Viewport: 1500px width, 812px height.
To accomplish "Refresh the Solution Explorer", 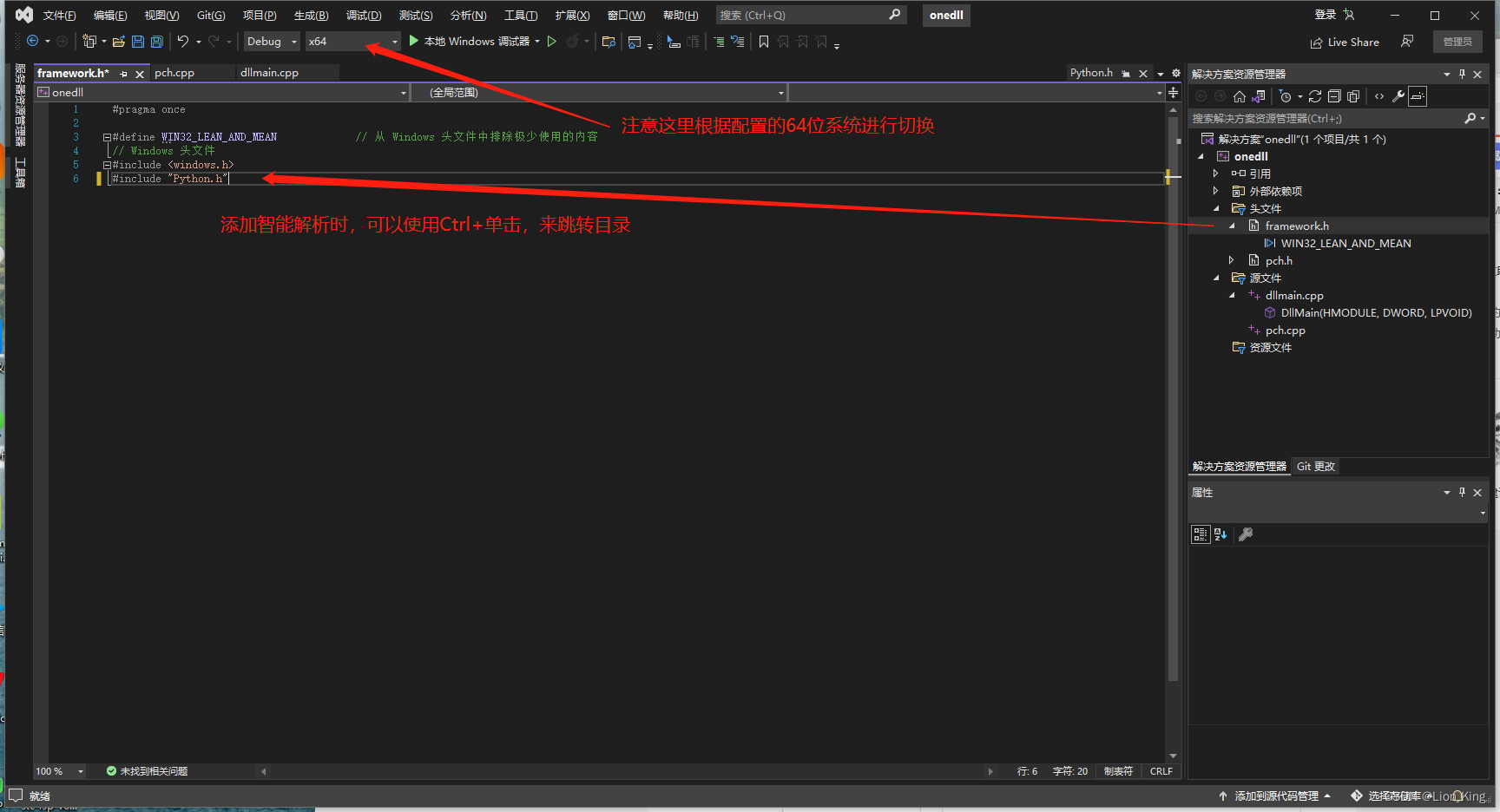I will [1315, 96].
